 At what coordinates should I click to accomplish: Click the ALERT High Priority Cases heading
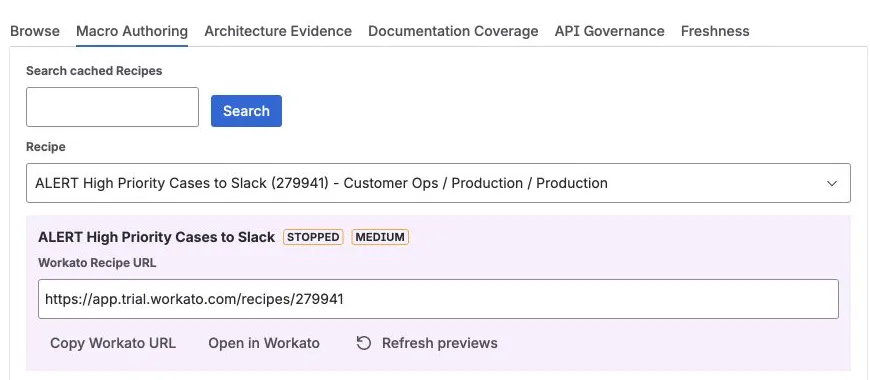156,237
